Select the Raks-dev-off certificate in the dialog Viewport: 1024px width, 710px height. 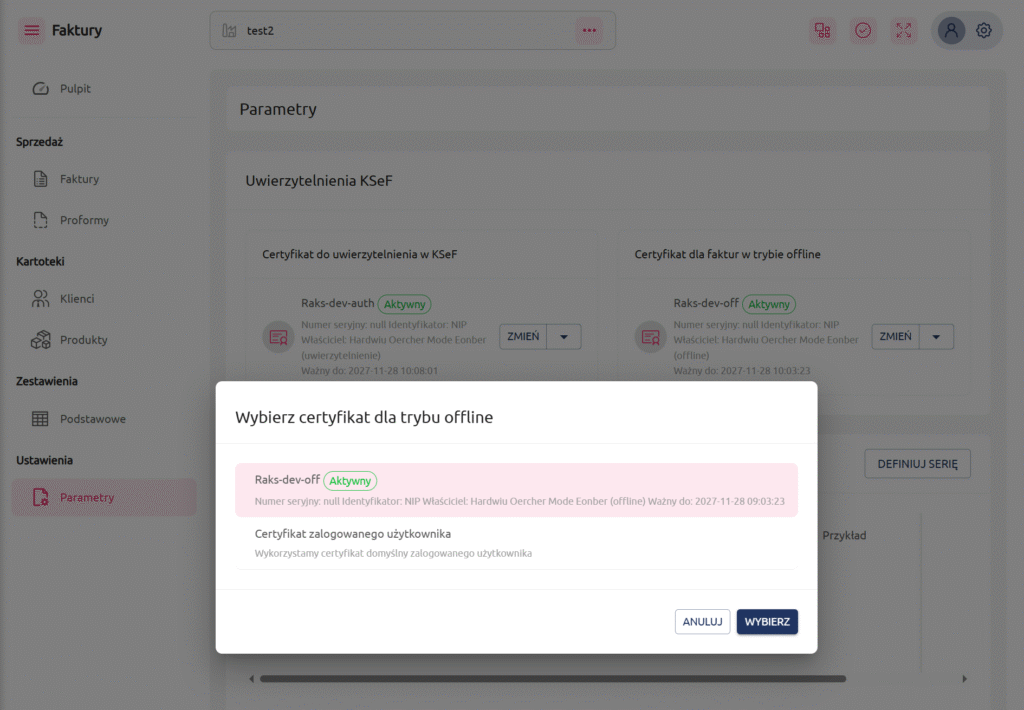[516, 490]
